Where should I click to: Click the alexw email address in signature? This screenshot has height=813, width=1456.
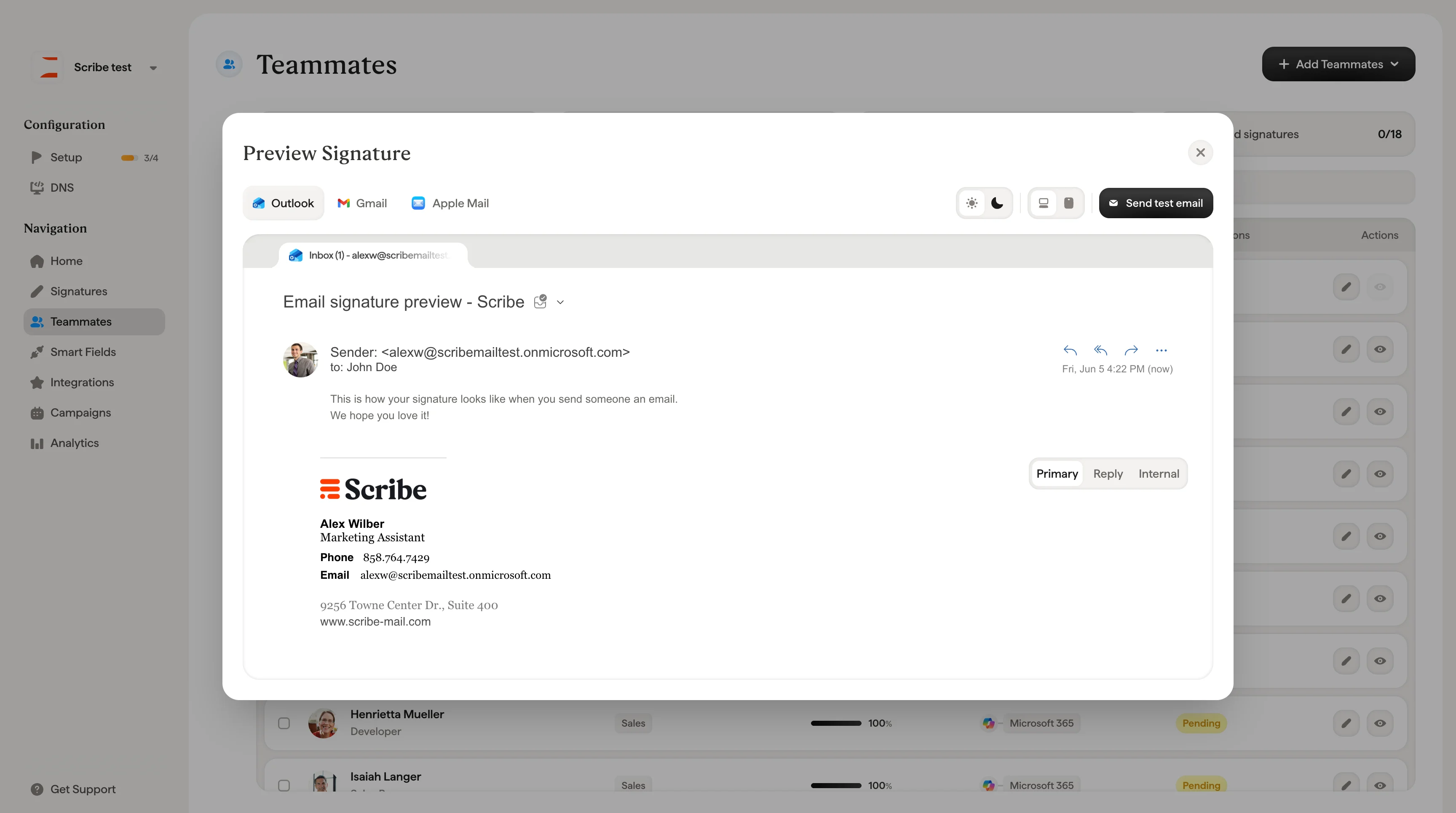pyautogui.click(x=455, y=575)
